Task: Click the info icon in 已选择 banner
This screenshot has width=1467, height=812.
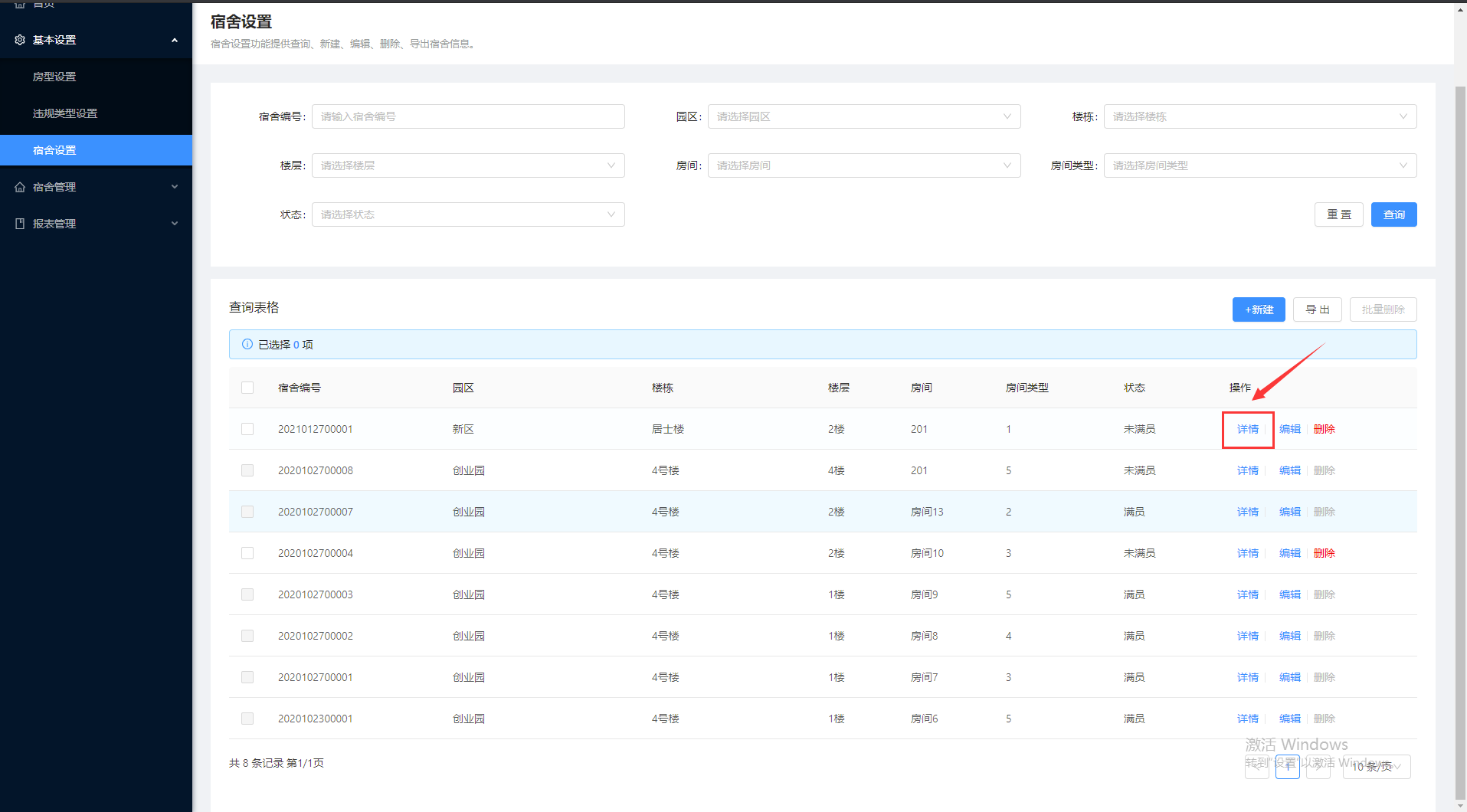Action: [x=247, y=345]
